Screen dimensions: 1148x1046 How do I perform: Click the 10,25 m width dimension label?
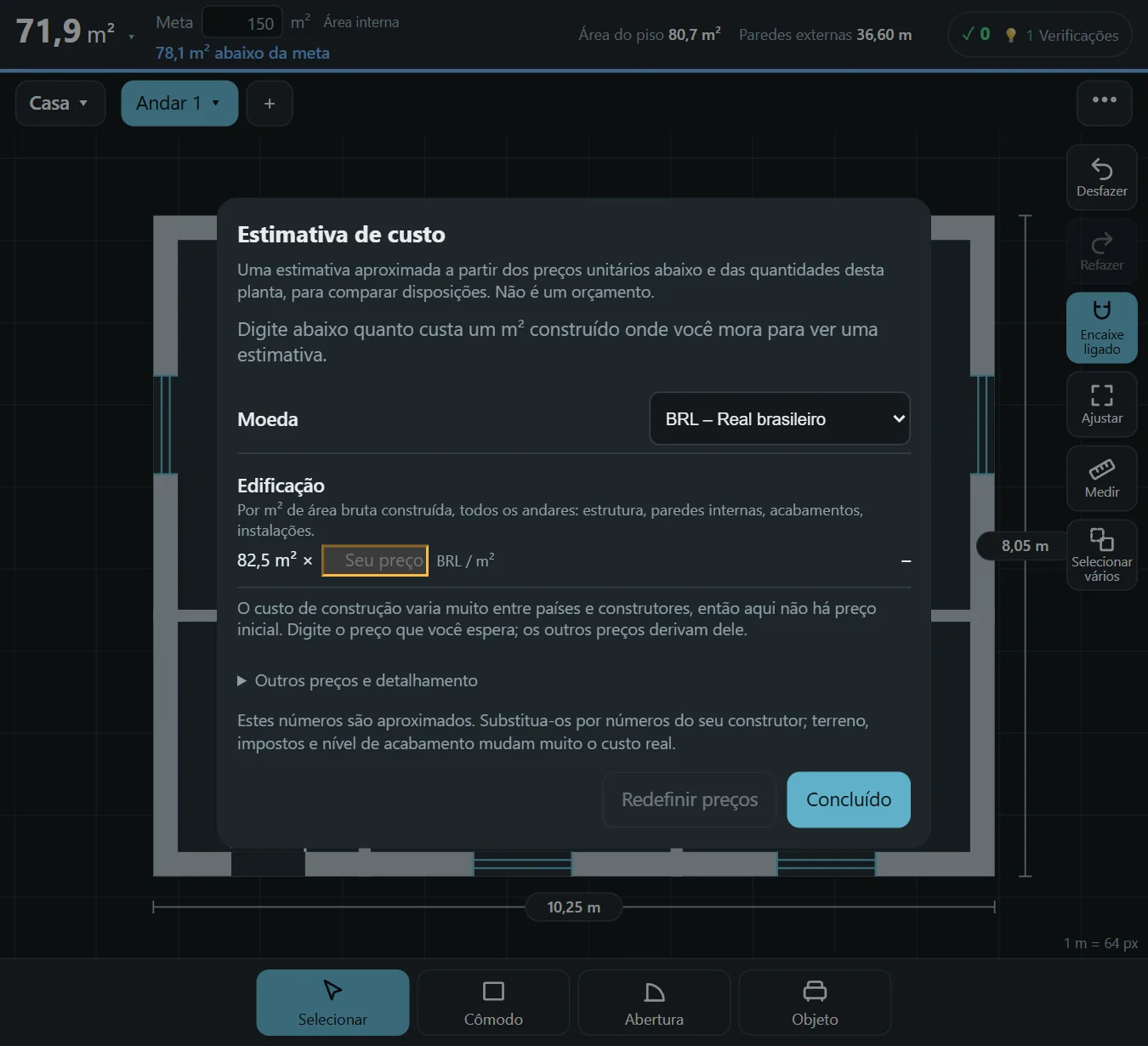point(574,907)
